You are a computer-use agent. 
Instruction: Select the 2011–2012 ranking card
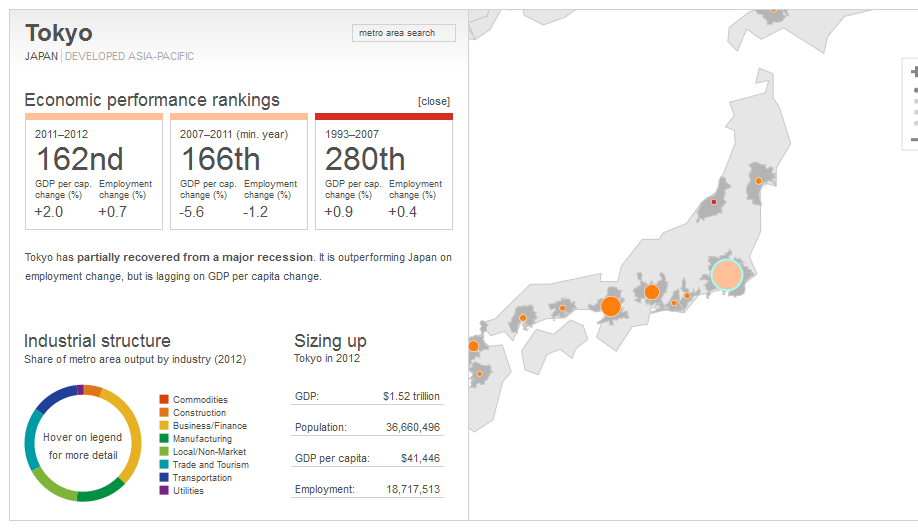(x=94, y=172)
